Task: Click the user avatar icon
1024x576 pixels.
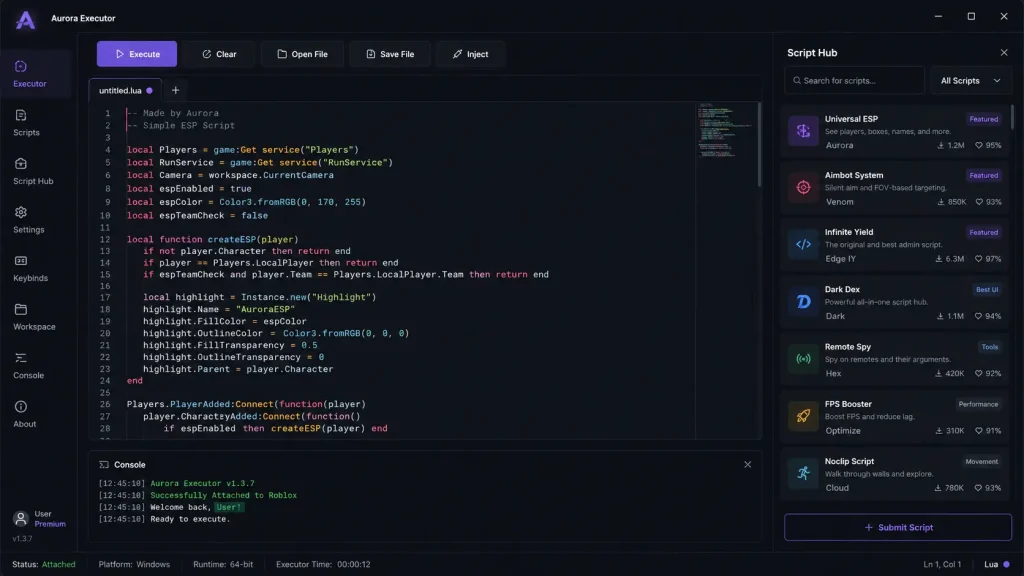Action: click(x=21, y=519)
